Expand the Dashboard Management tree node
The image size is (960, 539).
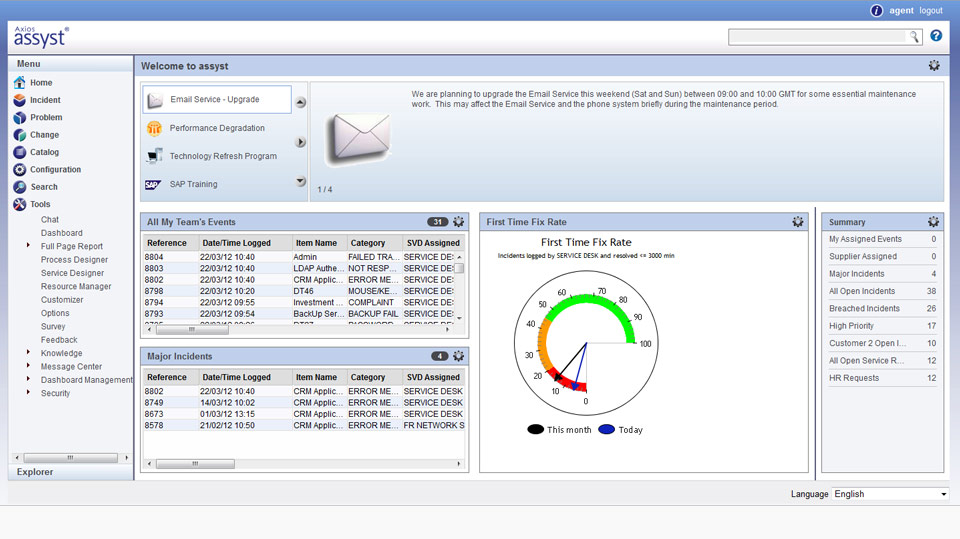(28, 380)
